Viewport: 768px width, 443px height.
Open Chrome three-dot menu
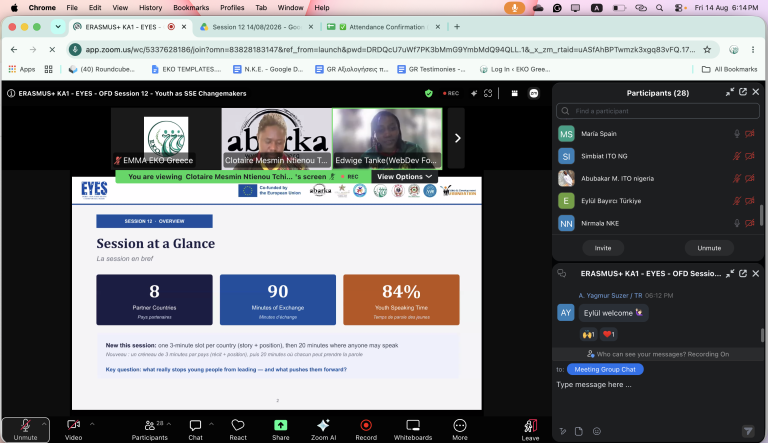coord(753,49)
